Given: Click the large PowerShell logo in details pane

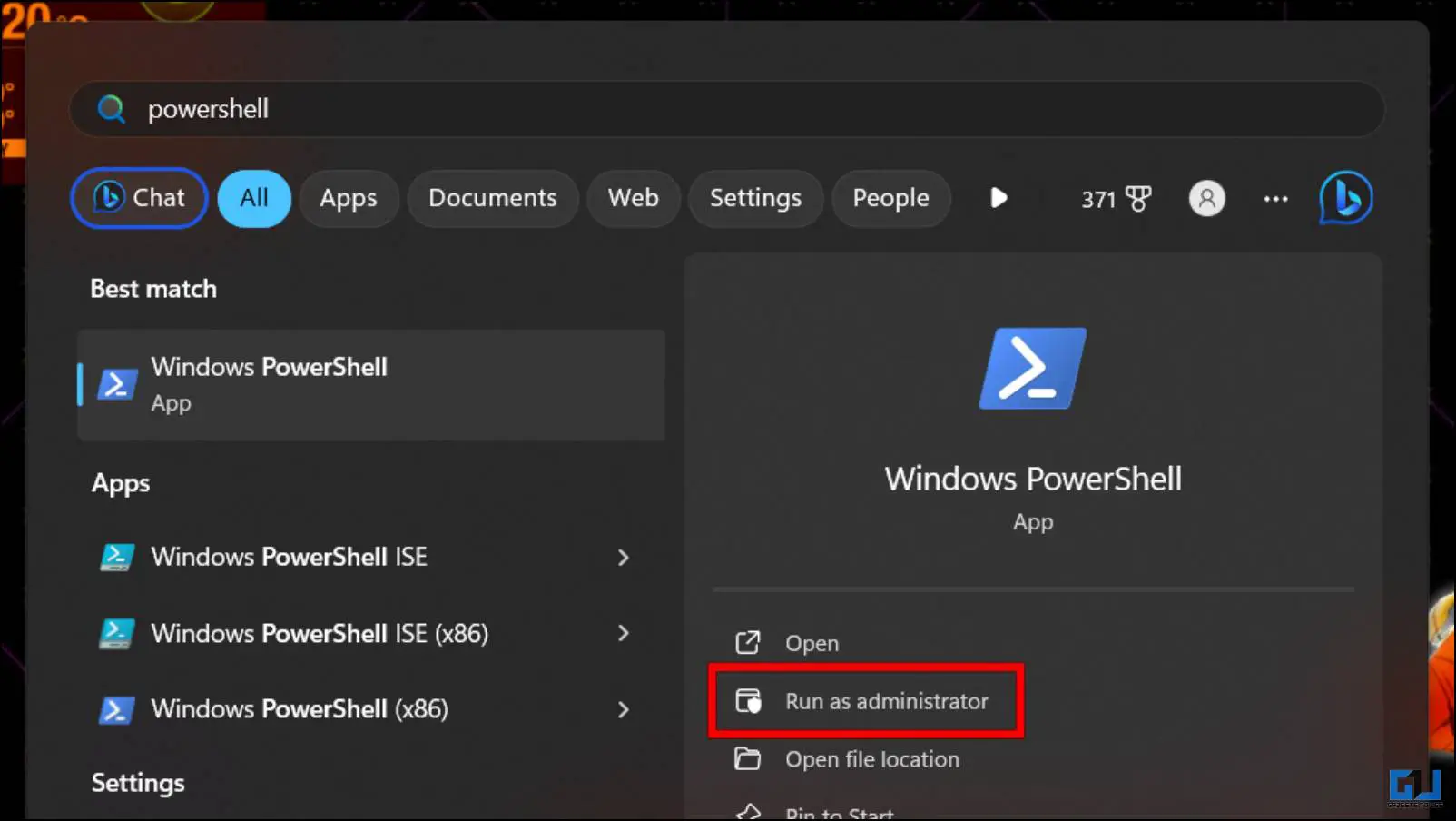Looking at the screenshot, I should tap(1033, 369).
